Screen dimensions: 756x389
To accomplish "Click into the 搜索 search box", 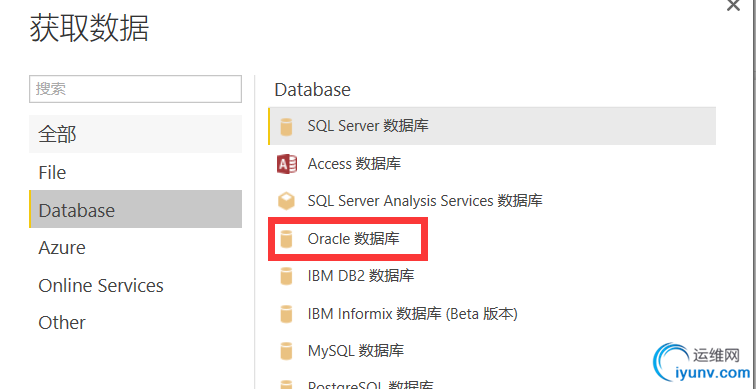I will (135, 89).
